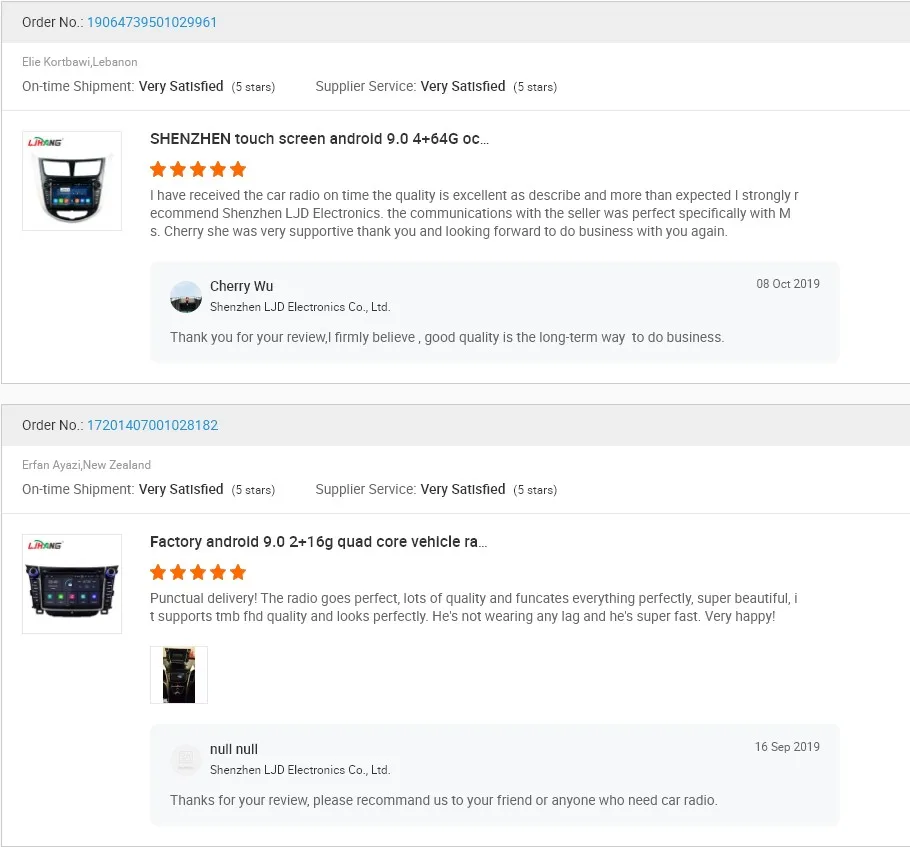Screen dimensions: 910x847
Task: Click first review's Supplier Service Very Satisfied
Action: 462,87
